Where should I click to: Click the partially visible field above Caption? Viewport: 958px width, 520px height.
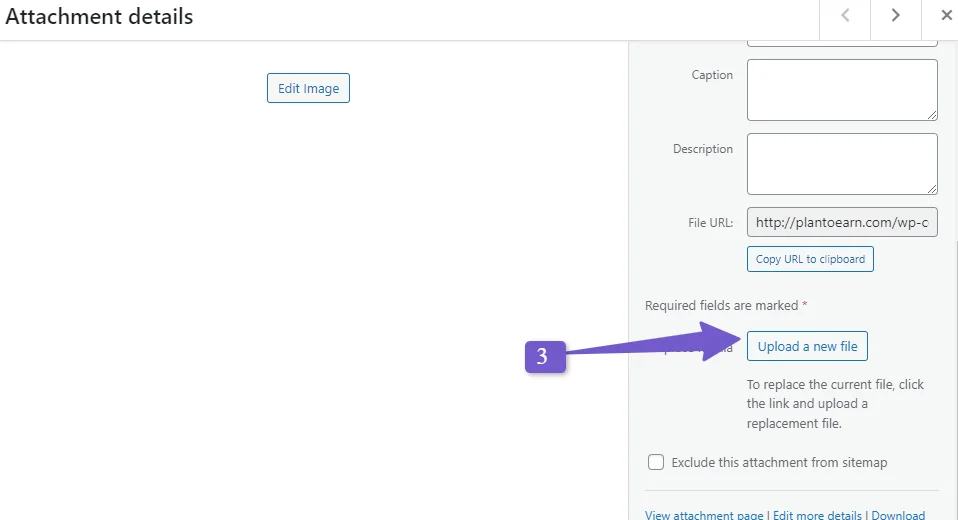842,43
